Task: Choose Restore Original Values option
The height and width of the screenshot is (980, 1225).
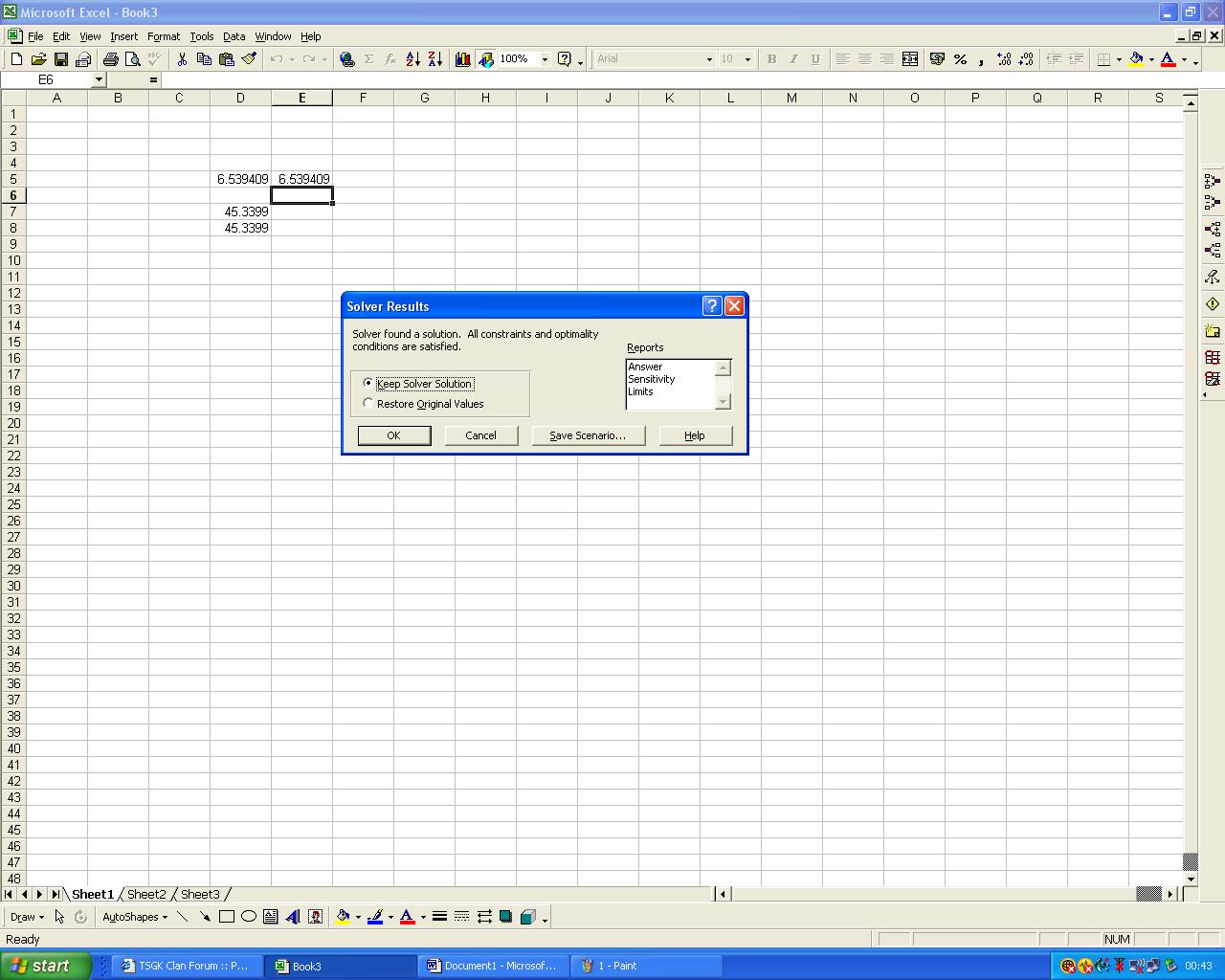Action: click(368, 404)
